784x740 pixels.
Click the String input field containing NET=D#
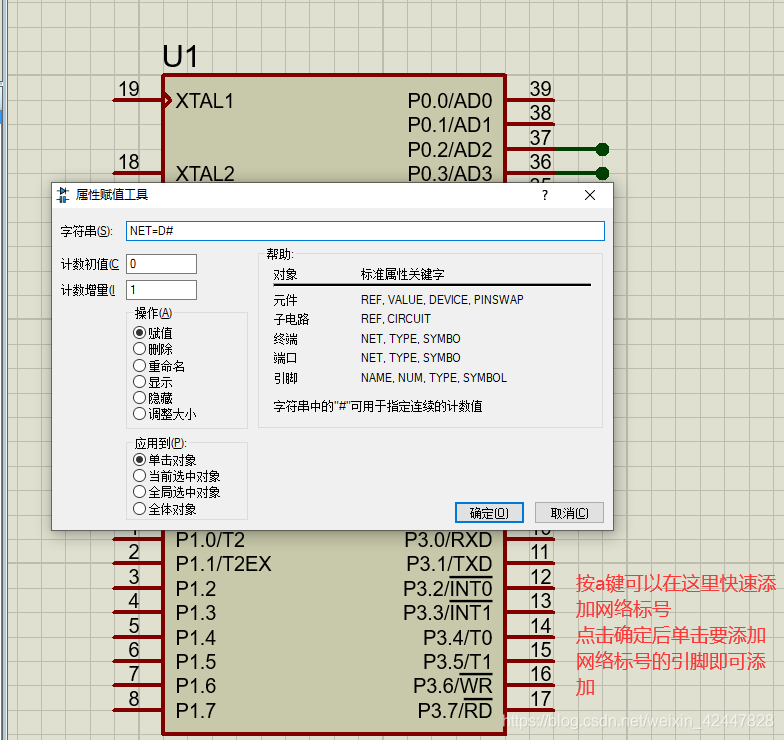point(365,231)
